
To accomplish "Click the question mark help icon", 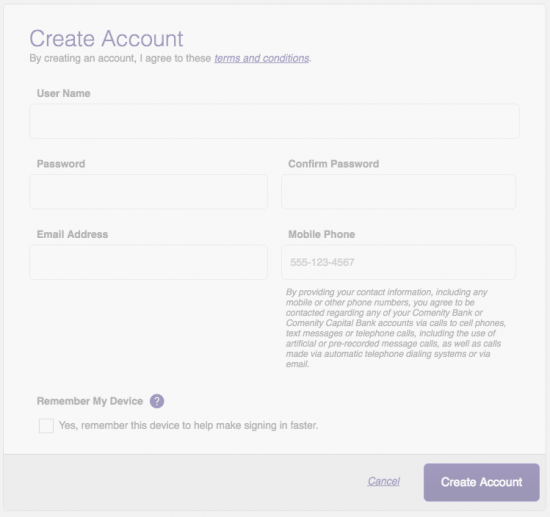I will click(x=157, y=401).
